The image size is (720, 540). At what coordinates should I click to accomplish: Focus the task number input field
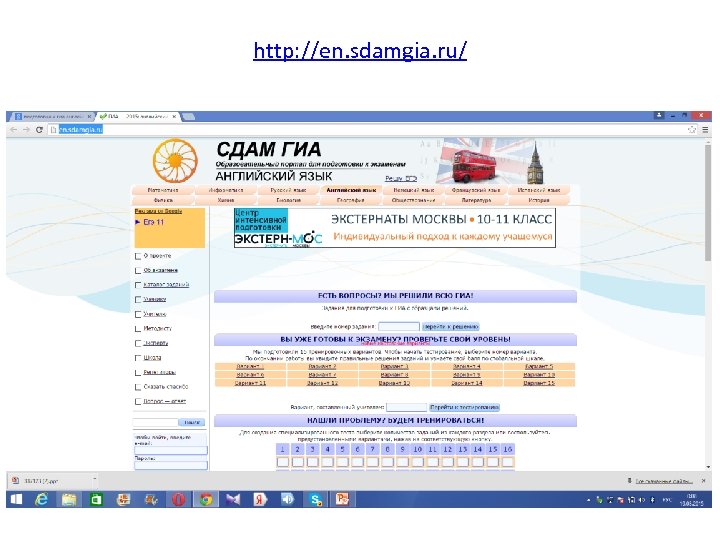point(399,326)
